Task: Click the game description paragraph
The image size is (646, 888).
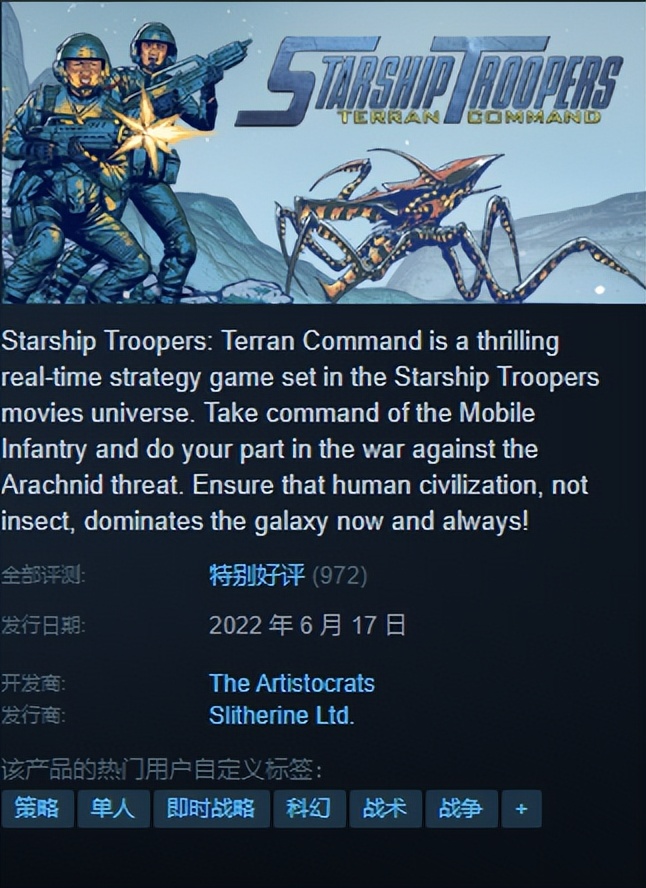Action: tap(300, 431)
